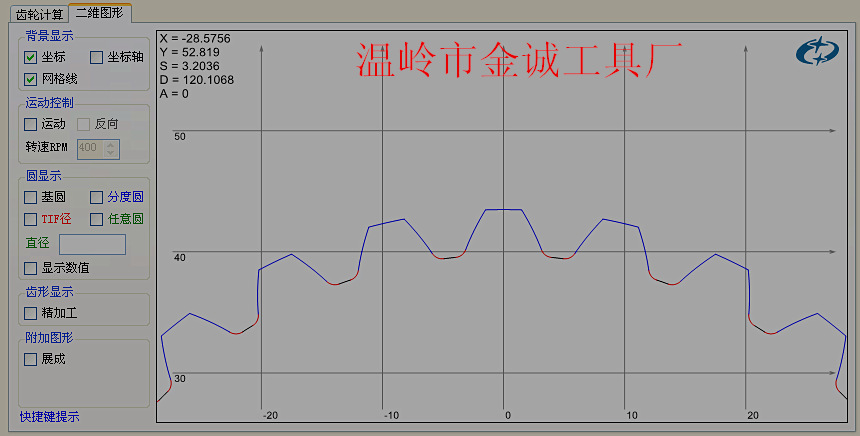Click the 圆显示 group label
This screenshot has height=436, width=860.
pyautogui.click(x=43, y=176)
